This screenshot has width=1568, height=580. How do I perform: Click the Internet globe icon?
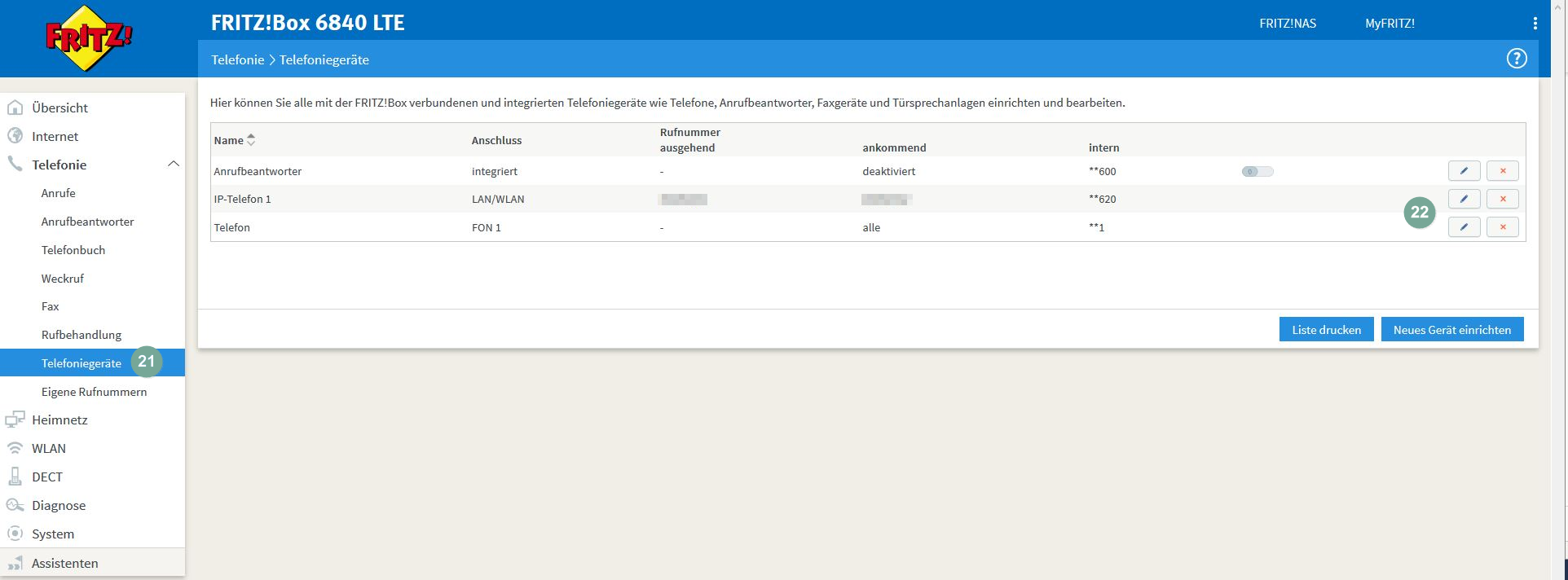click(15, 136)
